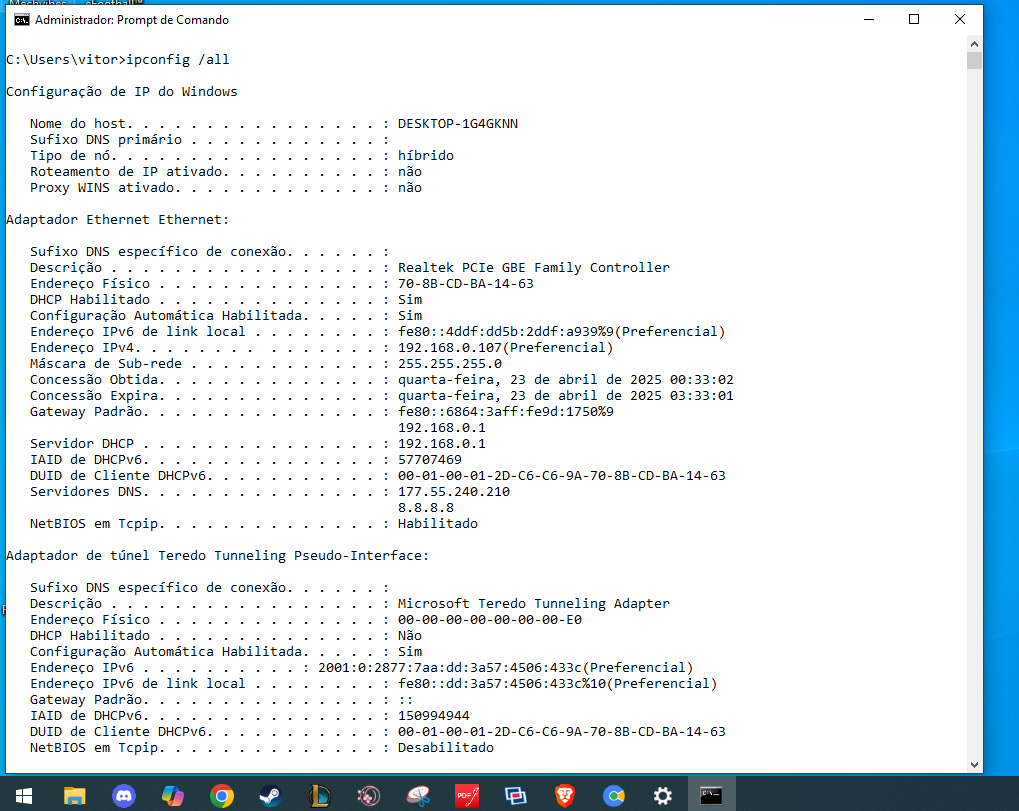This screenshot has width=1019, height=811.
Task: Open League of Legends taskbar icon
Action: [320, 795]
